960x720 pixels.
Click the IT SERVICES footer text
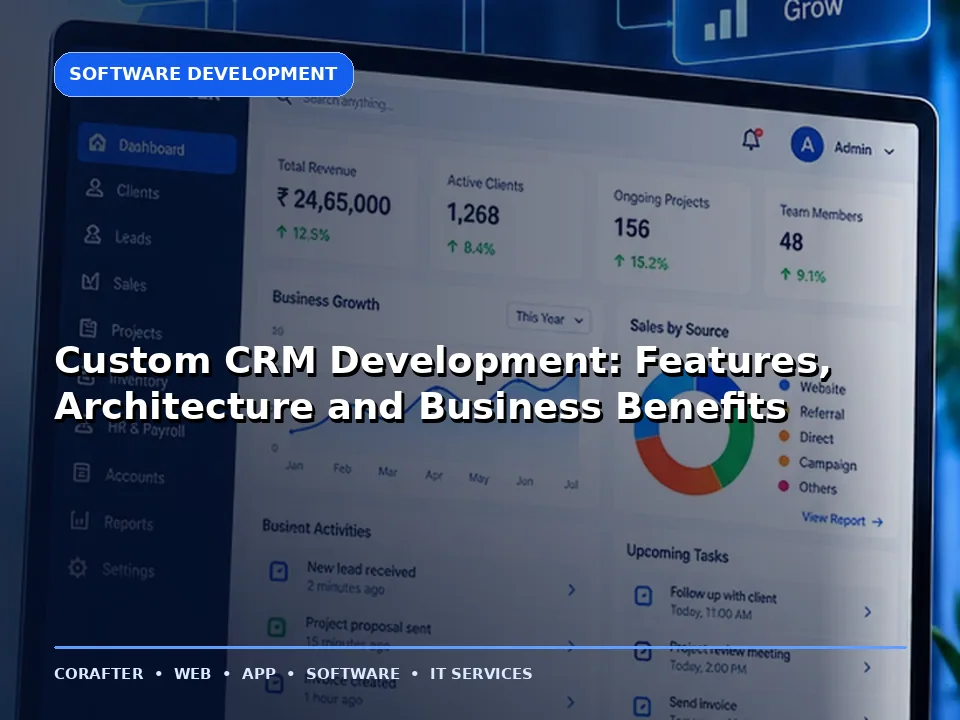coord(481,673)
